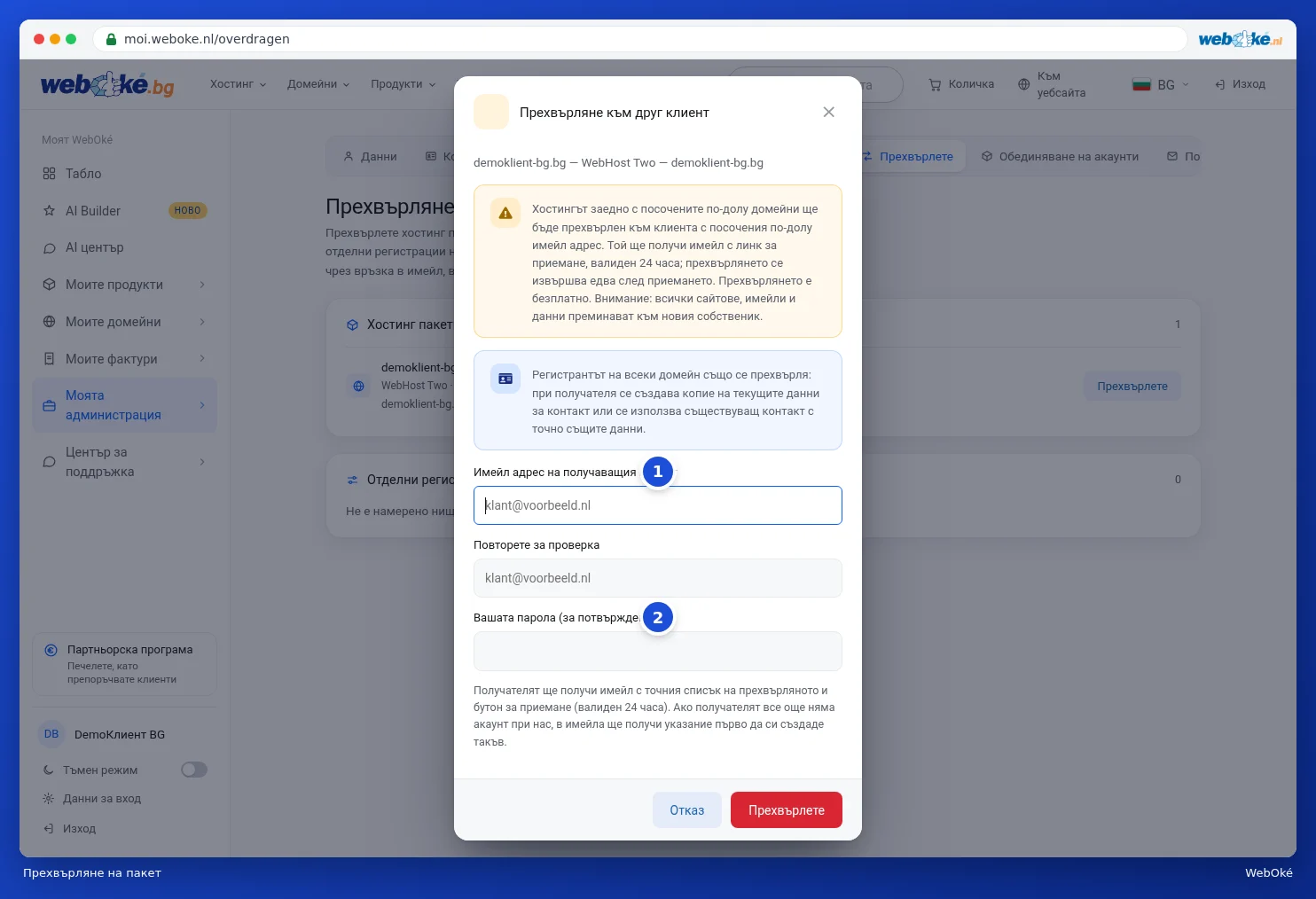Open the Хостинг dropdown menu
The image size is (1316, 899).
pos(238,84)
